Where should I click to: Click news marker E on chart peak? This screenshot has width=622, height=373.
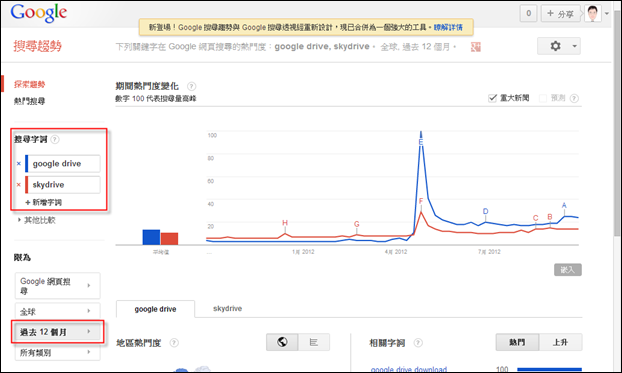click(x=421, y=142)
